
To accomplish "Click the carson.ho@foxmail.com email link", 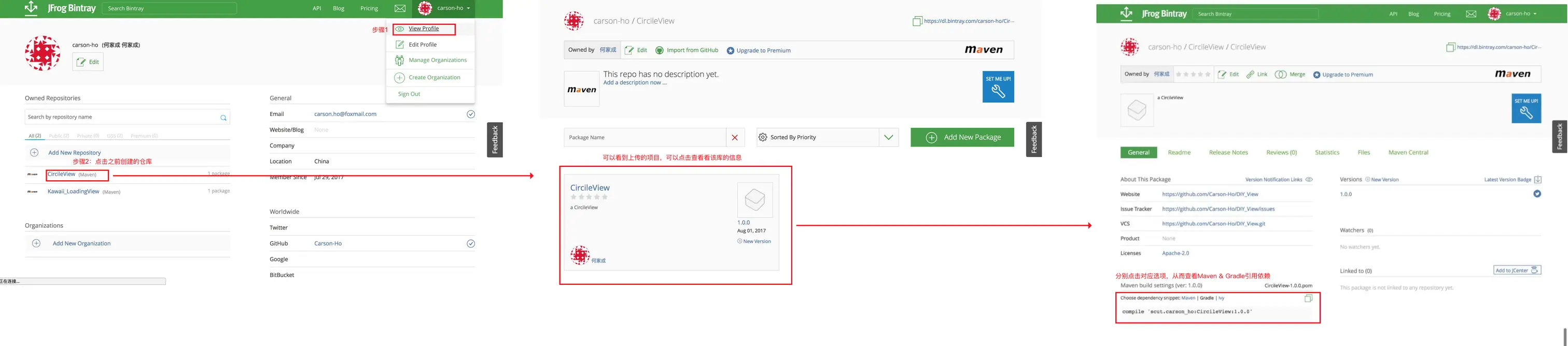I will (345, 114).
